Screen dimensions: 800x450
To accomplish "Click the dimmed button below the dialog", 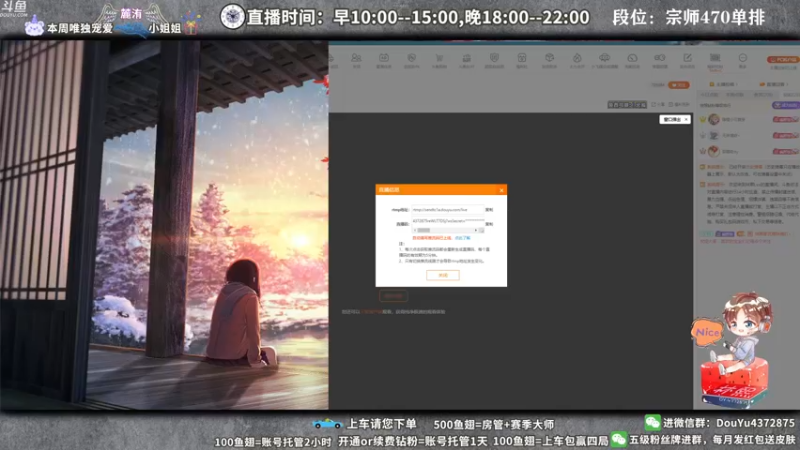I will click(x=393, y=296).
